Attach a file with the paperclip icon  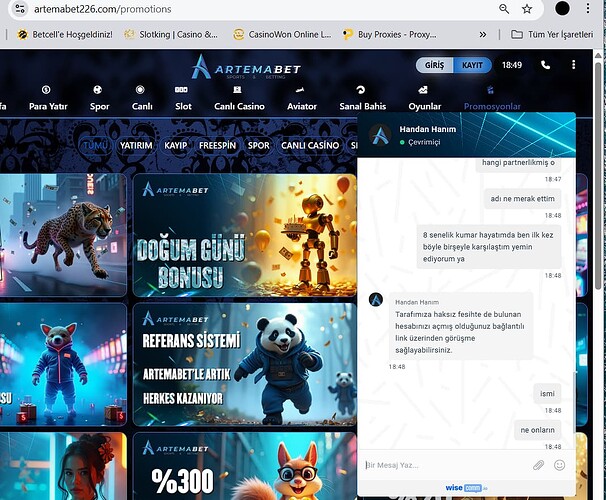538,465
